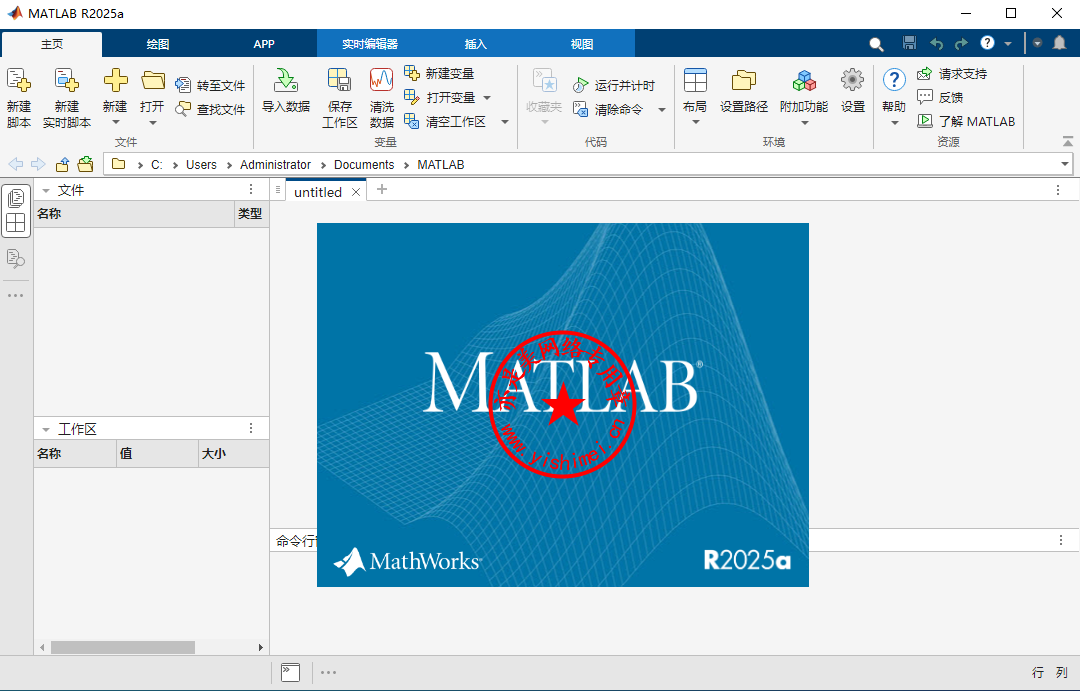Switch to the APP tab
Screen dimensions: 1080x691
click(264, 44)
